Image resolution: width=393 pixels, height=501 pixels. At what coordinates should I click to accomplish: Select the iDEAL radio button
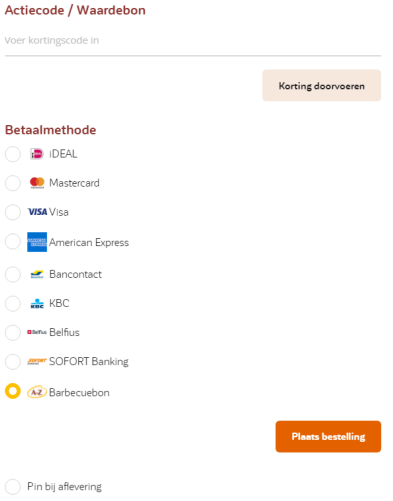13,154
